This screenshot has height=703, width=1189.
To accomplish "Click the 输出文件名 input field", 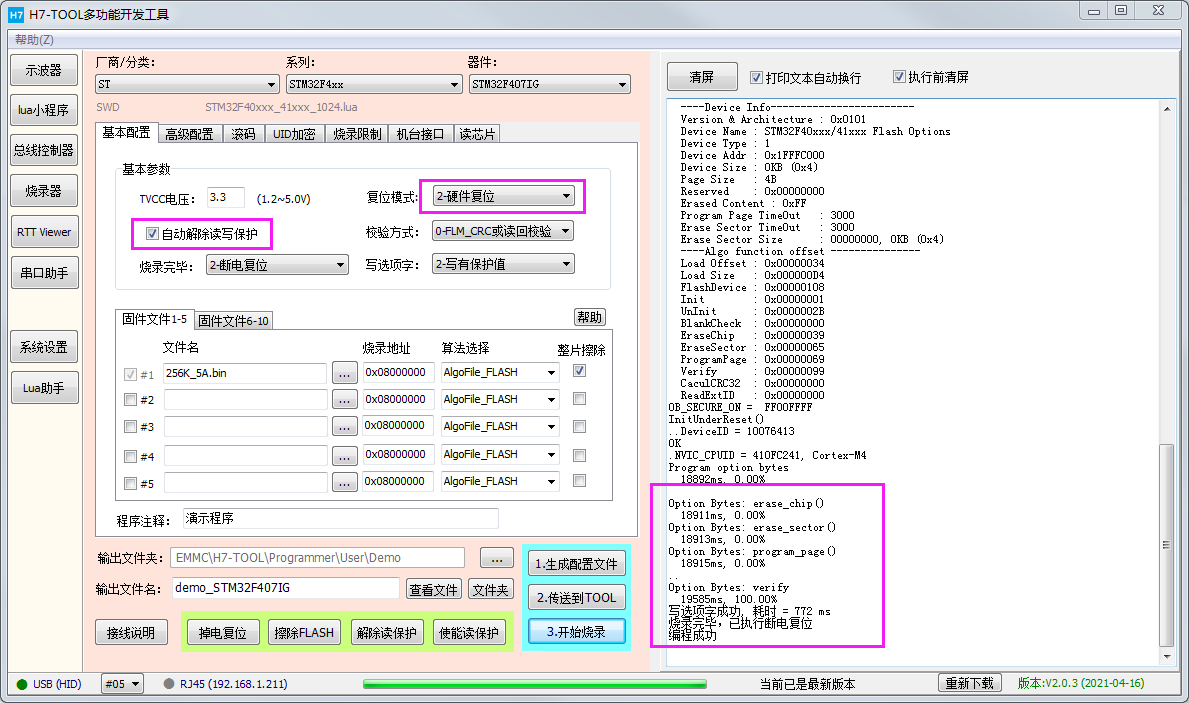I will tap(286, 588).
